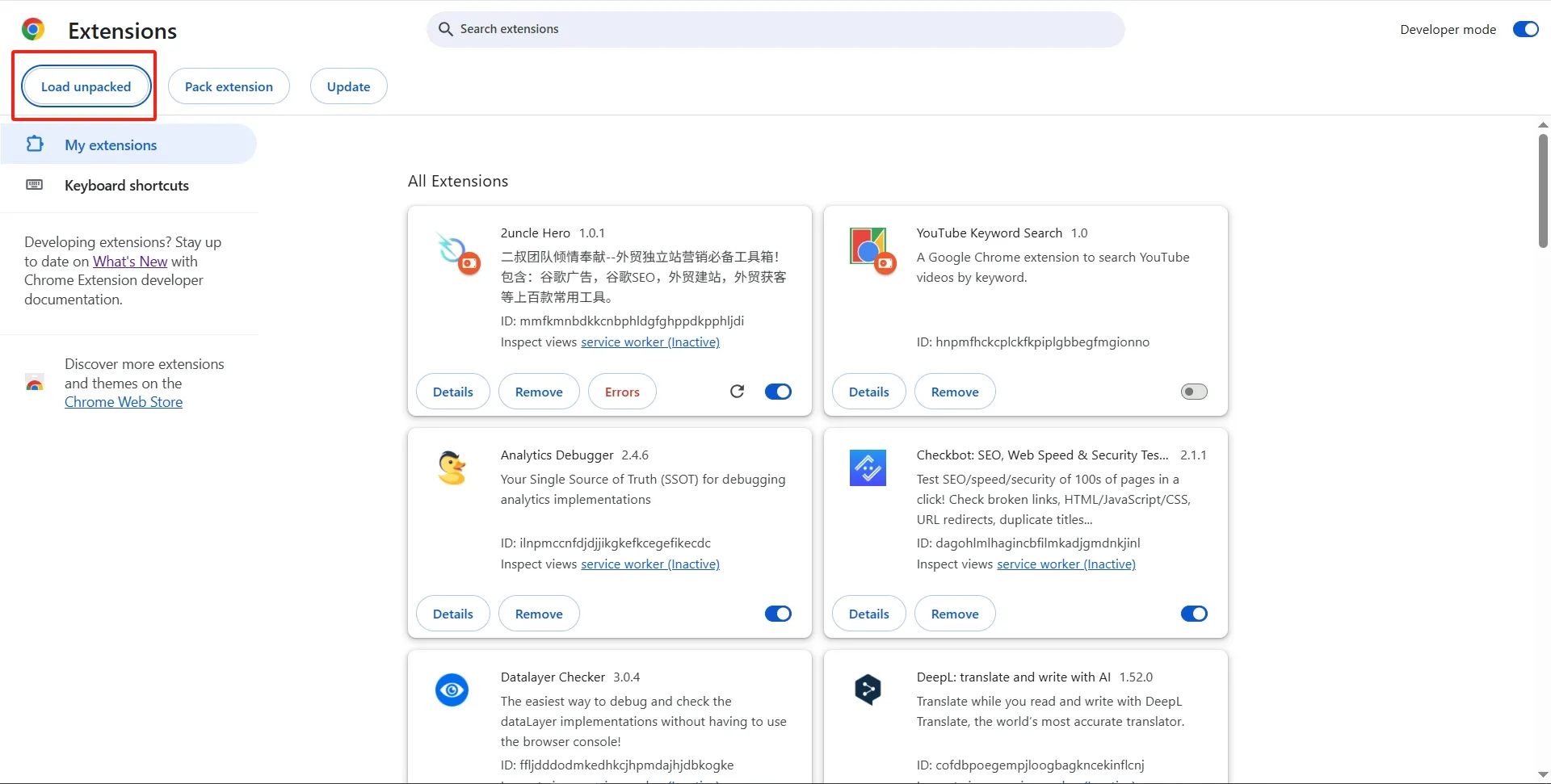
Task: Click the Analytics Debugger duck icon
Action: coord(452,468)
